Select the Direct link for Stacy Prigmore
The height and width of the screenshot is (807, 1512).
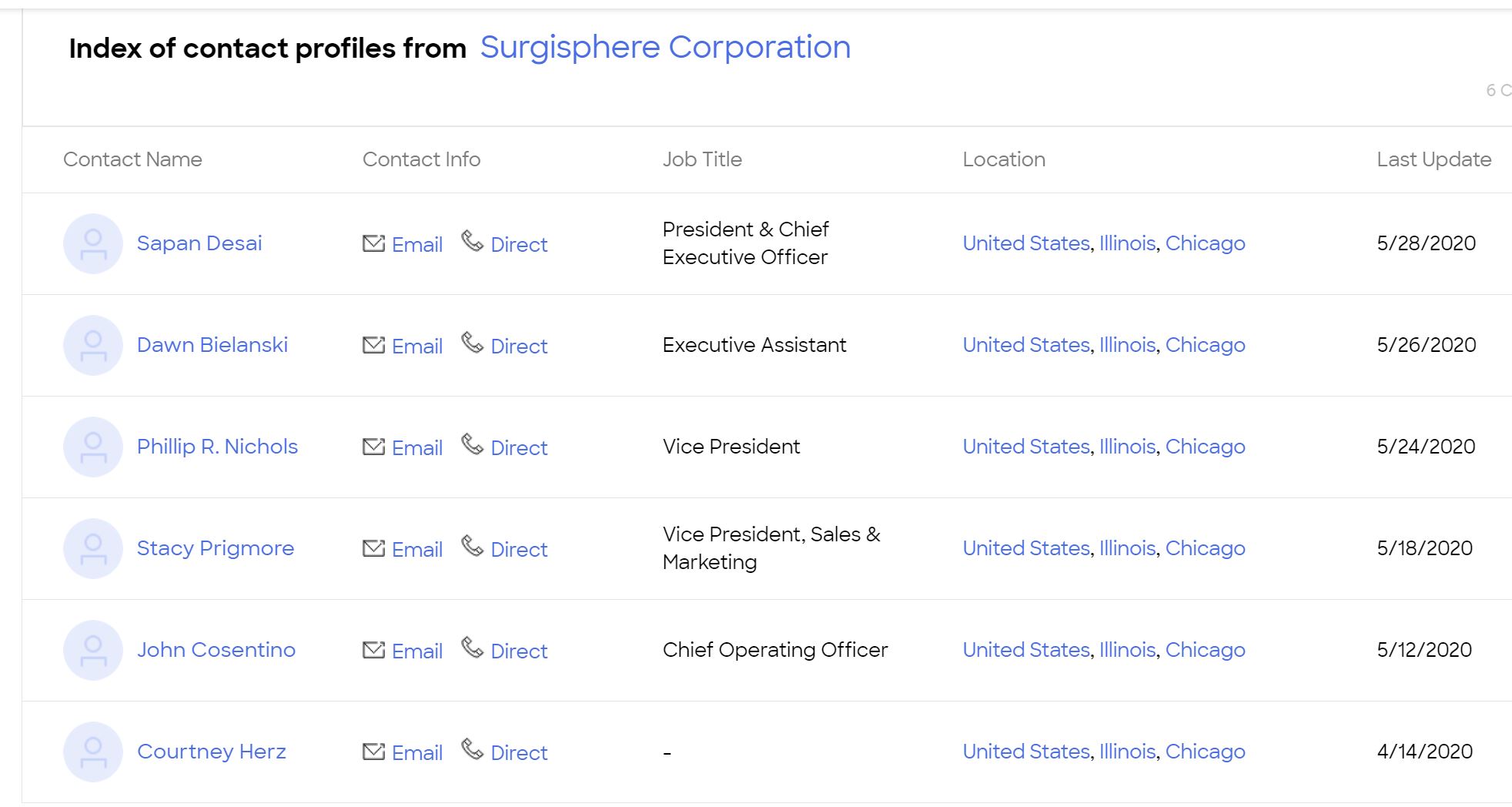coord(519,550)
